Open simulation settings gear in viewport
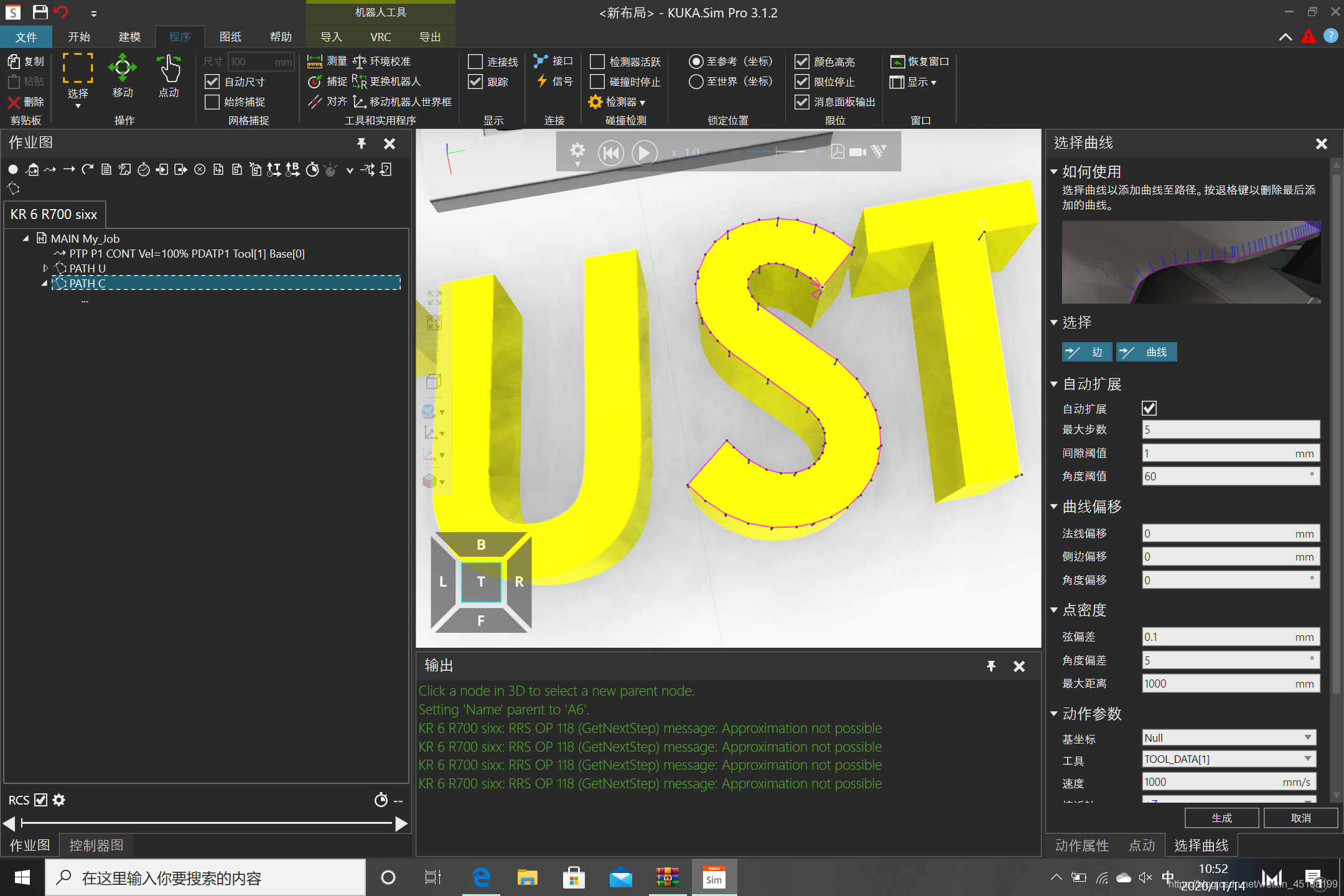 [577, 151]
